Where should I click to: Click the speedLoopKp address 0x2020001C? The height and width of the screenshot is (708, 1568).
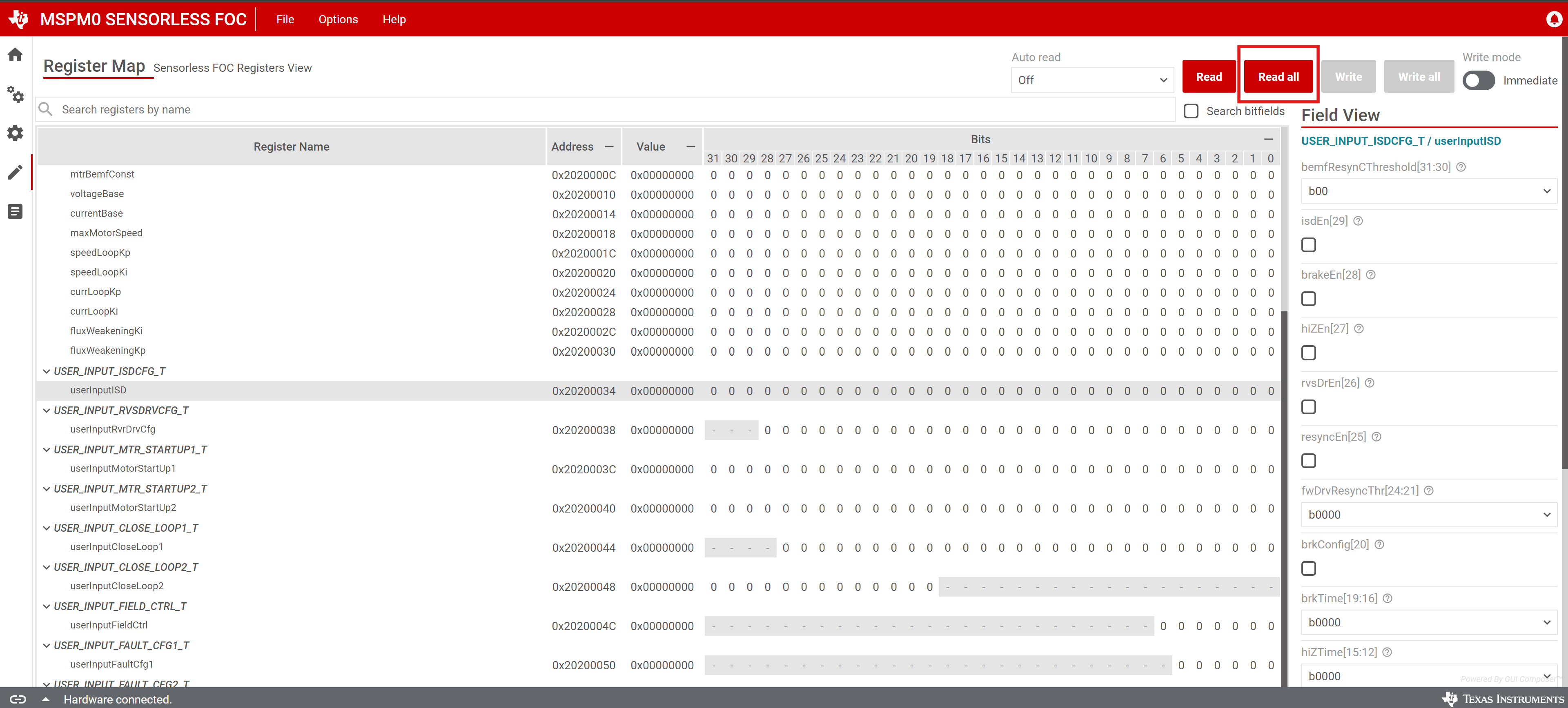[x=584, y=254]
